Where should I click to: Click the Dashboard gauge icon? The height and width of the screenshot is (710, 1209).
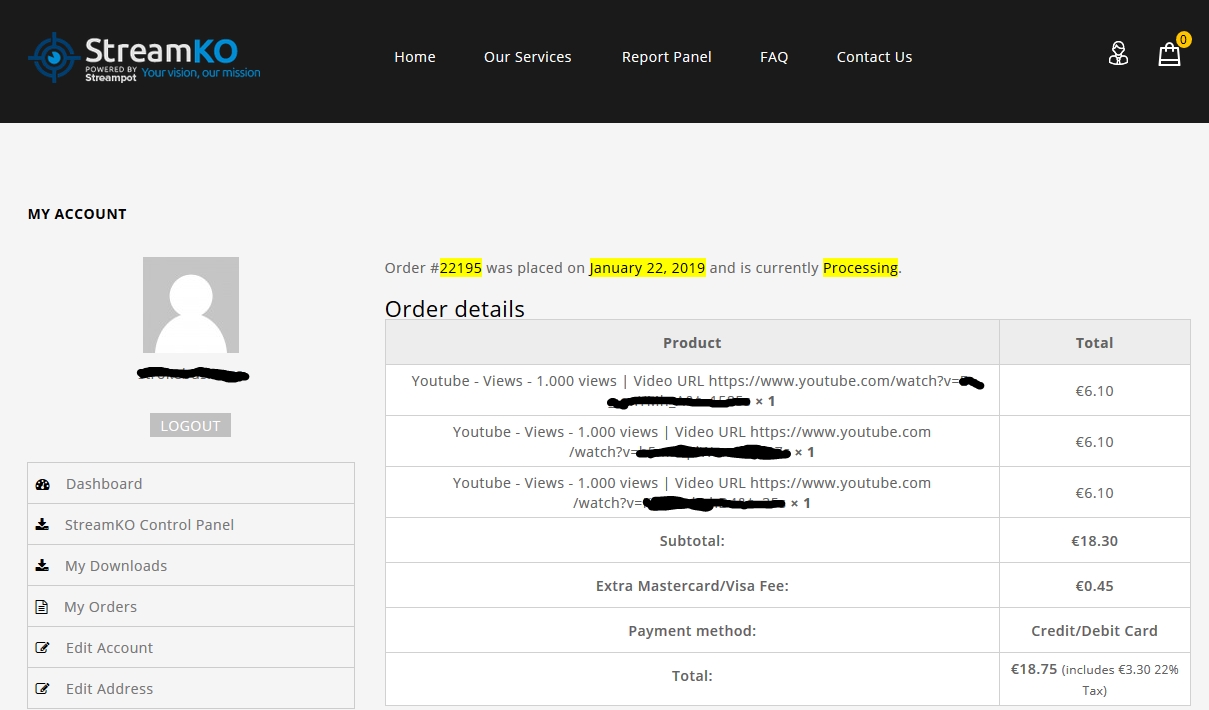tap(42, 484)
